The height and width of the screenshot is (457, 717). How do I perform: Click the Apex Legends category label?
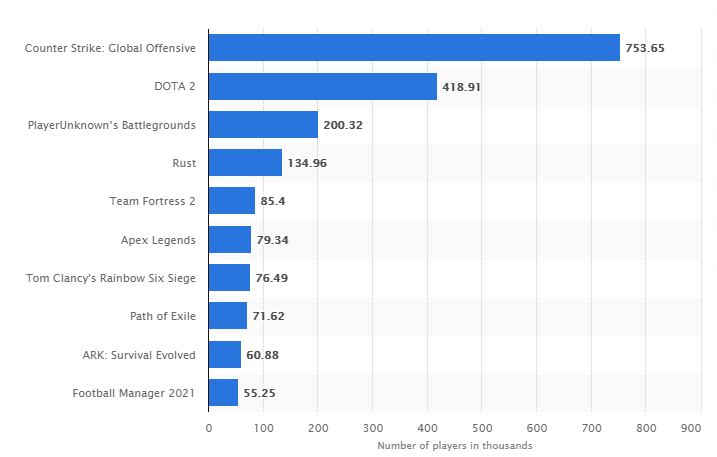pyautogui.click(x=158, y=240)
